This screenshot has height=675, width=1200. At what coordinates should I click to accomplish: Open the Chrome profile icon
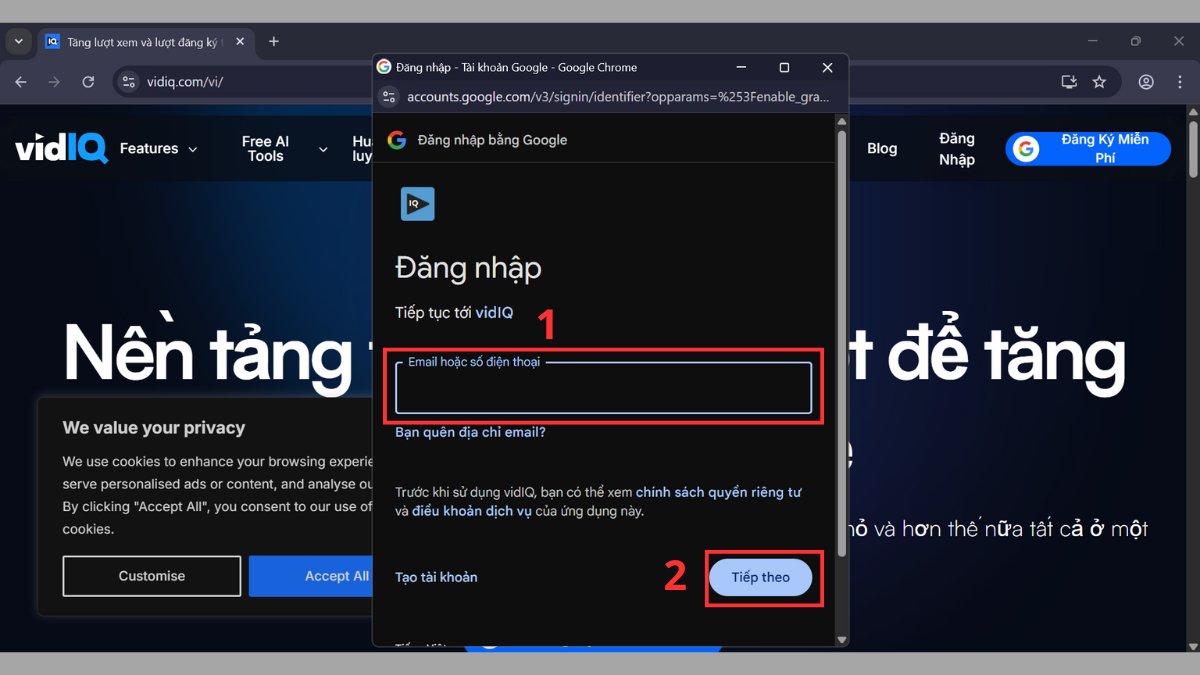(1146, 82)
